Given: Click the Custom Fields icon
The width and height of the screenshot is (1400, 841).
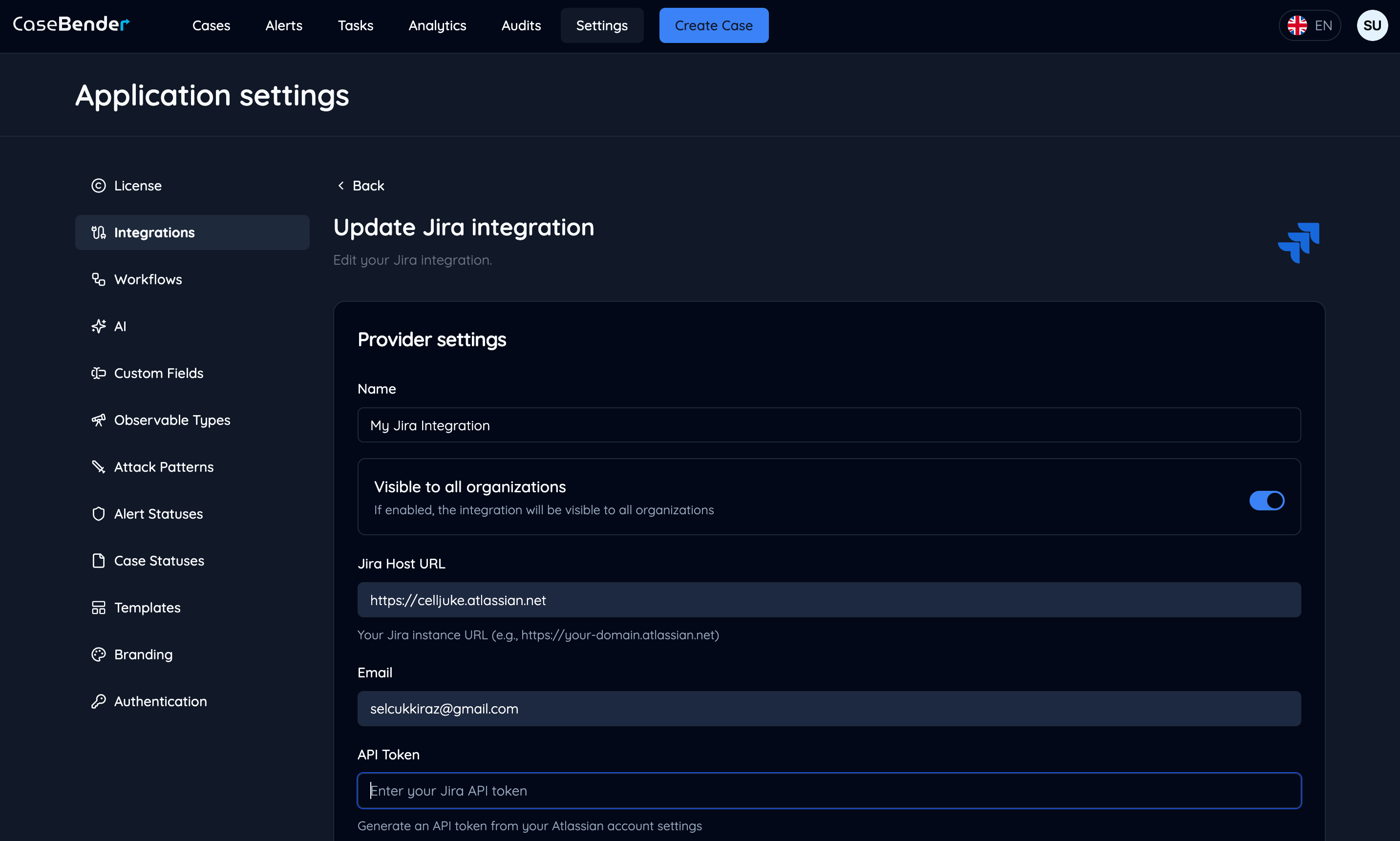Looking at the screenshot, I should point(99,373).
